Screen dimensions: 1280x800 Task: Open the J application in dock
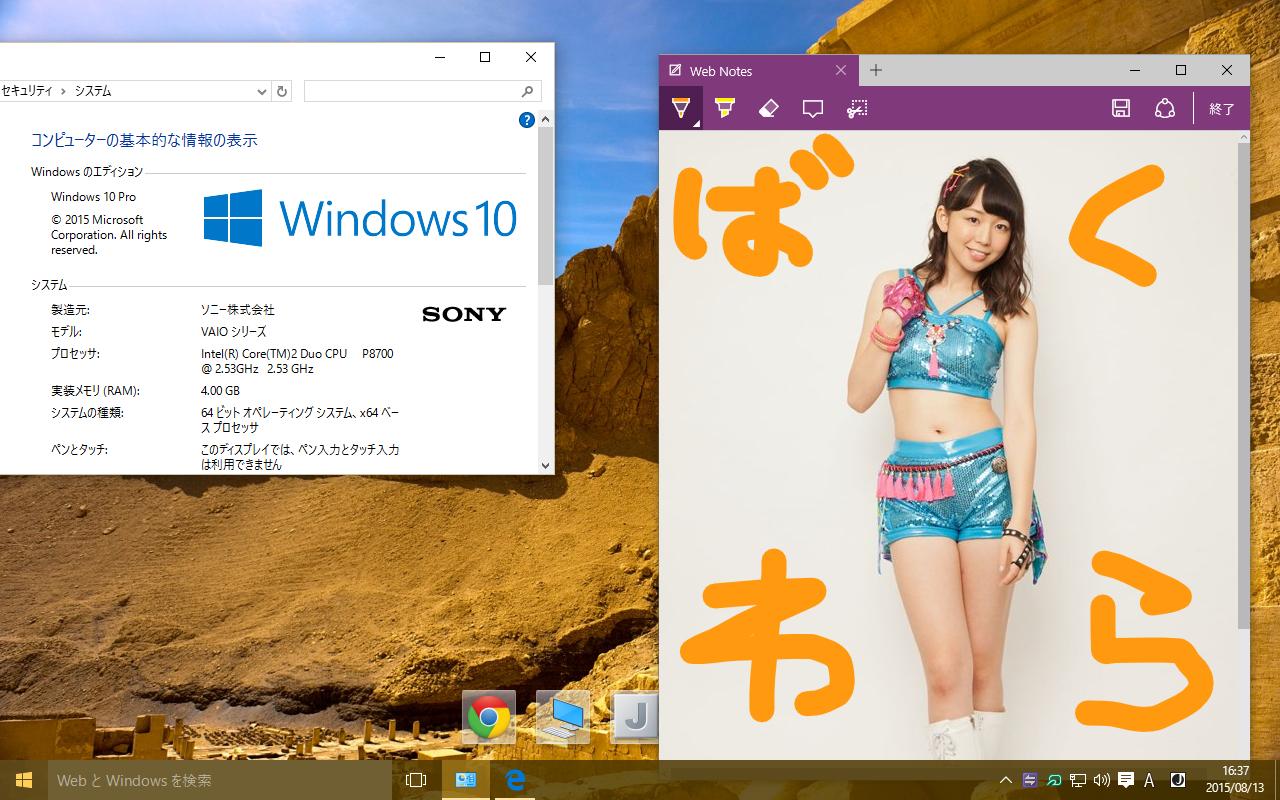(636, 717)
